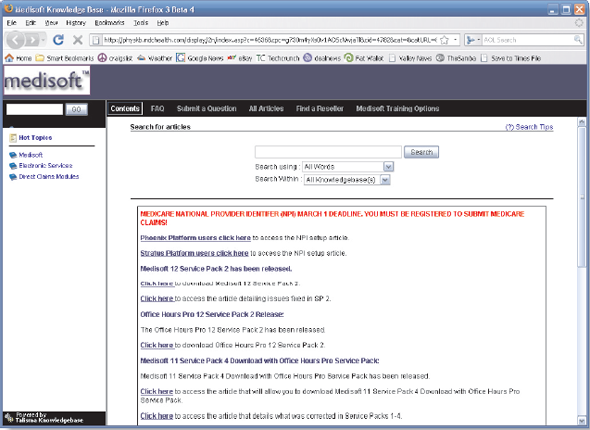Open the File menu
590x430 pixels.
12,23
